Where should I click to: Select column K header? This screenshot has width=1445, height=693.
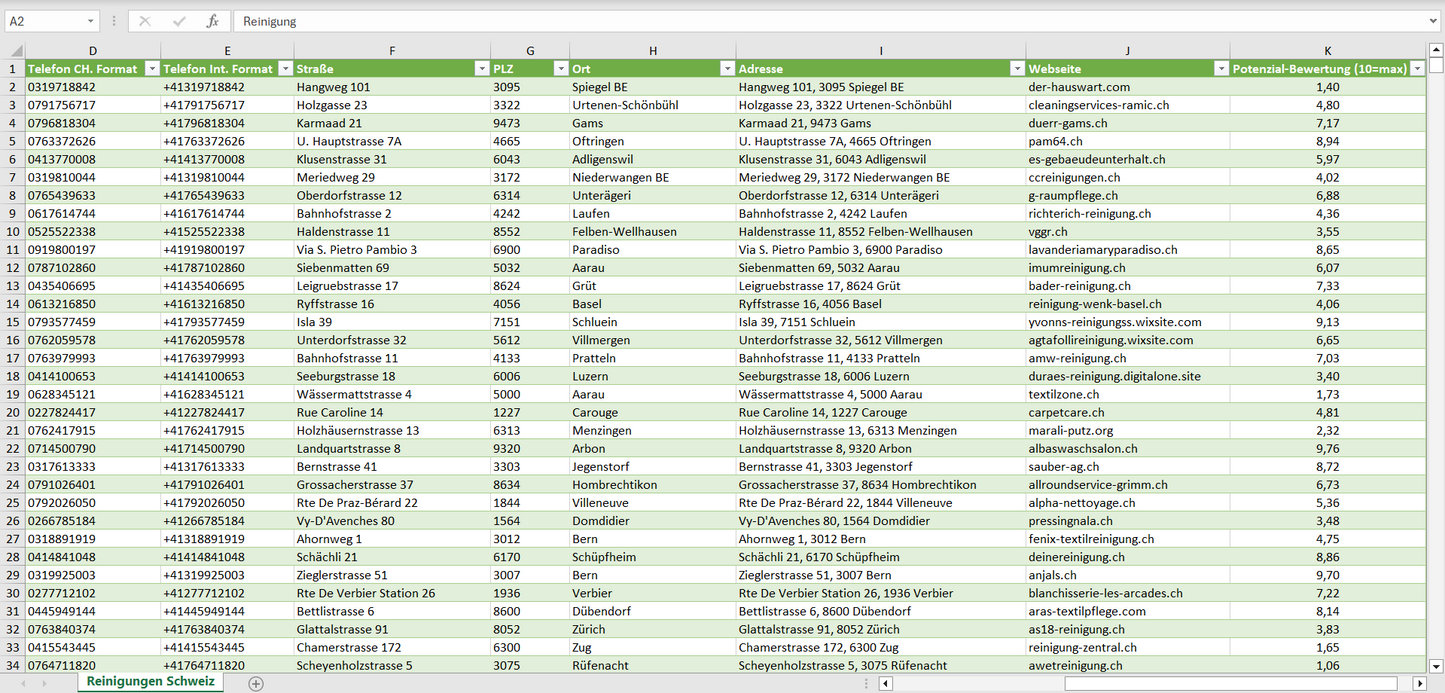(1327, 51)
